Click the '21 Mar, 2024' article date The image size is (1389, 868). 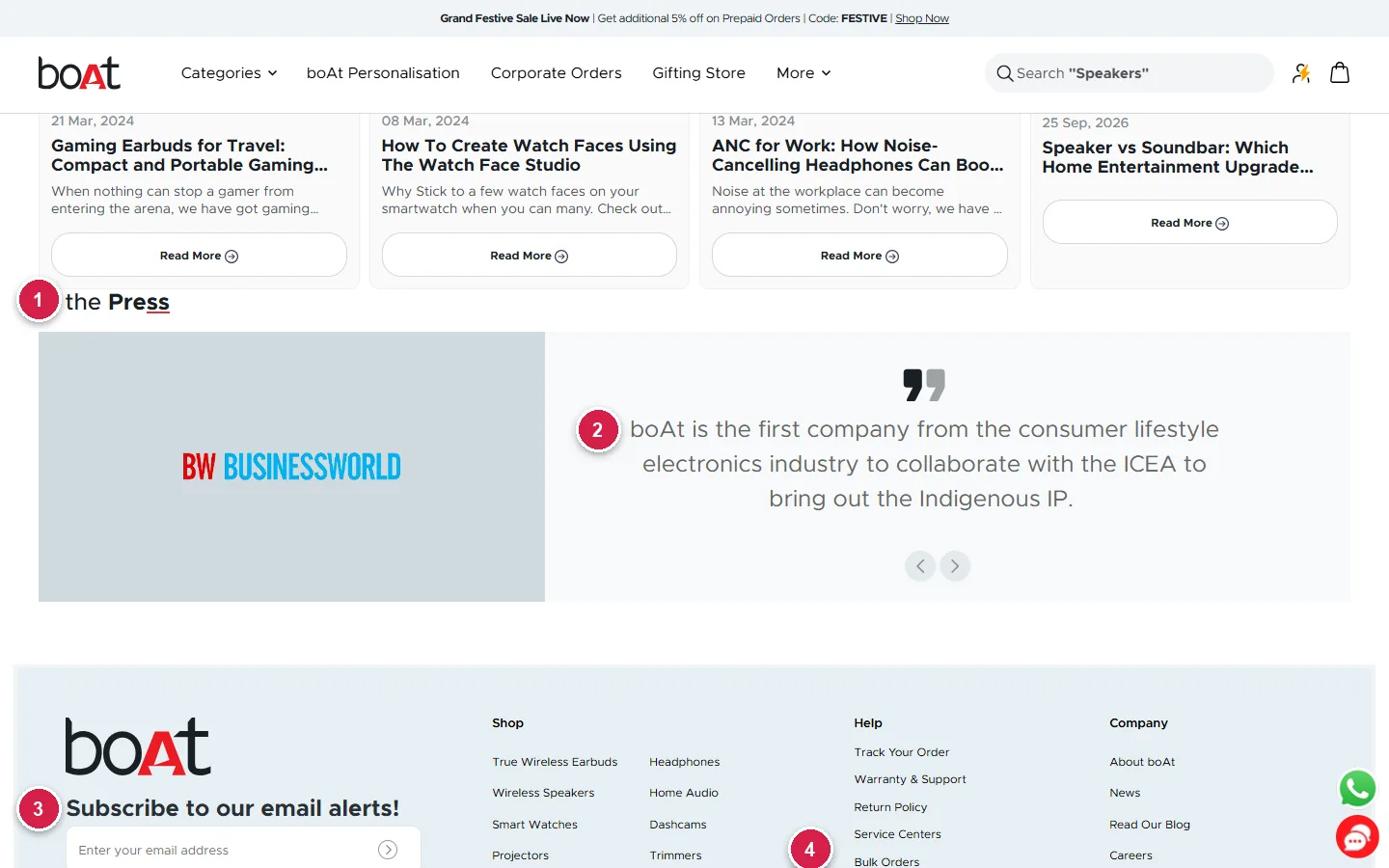pos(93,121)
